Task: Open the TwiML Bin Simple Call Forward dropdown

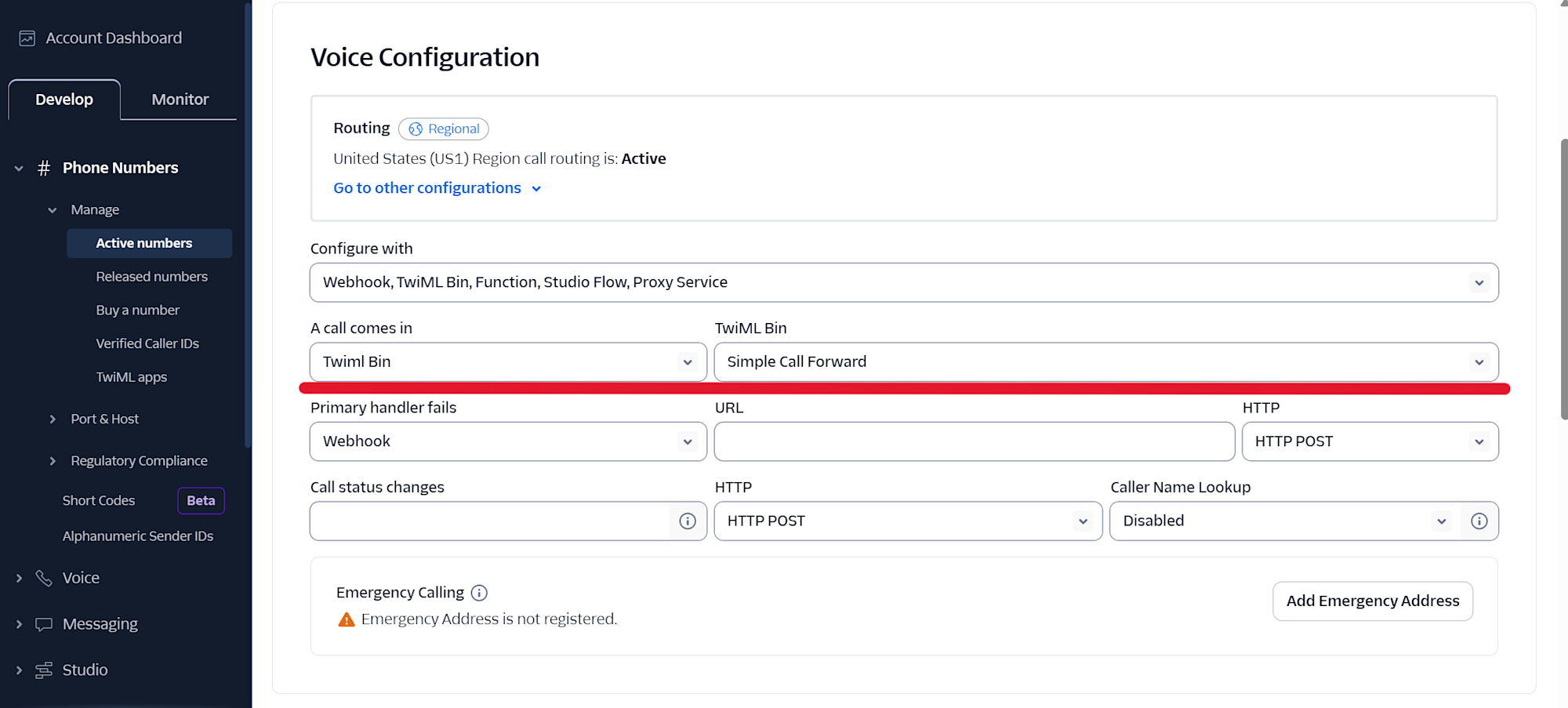Action: pyautogui.click(x=1105, y=362)
